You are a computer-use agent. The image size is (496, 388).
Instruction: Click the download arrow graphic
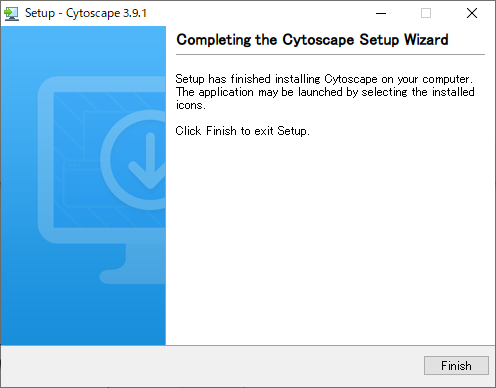coord(148,161)
